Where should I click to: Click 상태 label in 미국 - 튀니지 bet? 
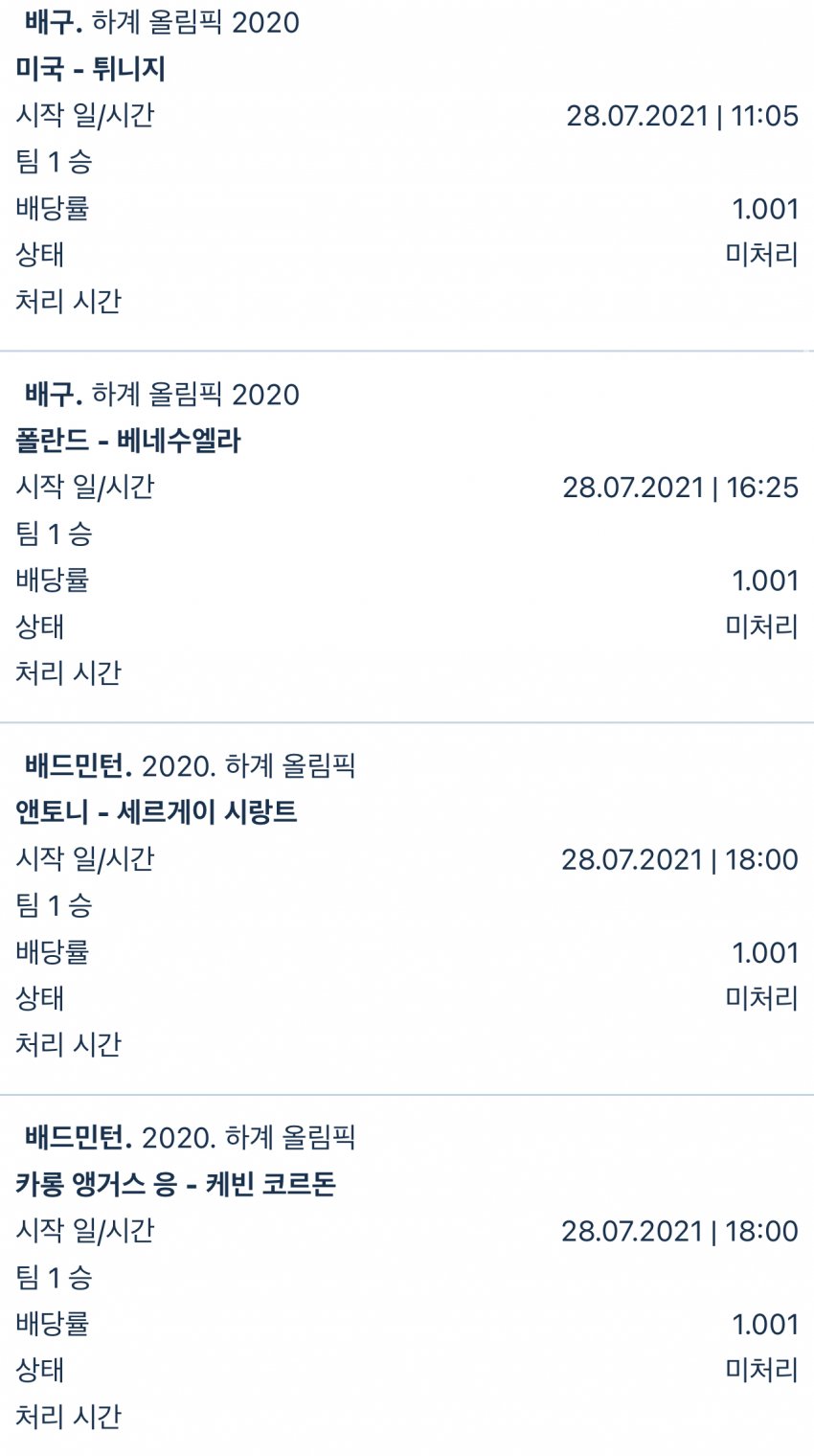40,255
